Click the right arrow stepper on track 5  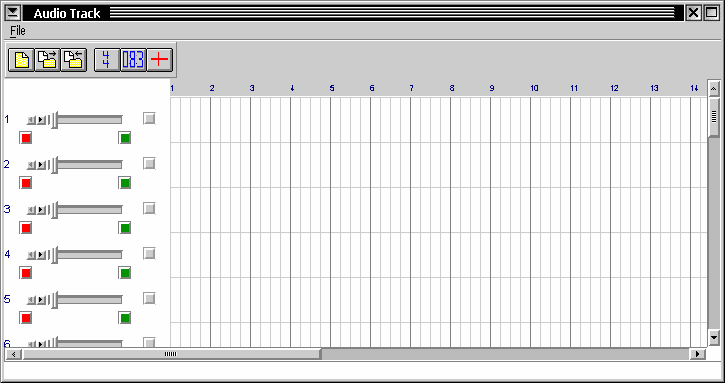41,300
